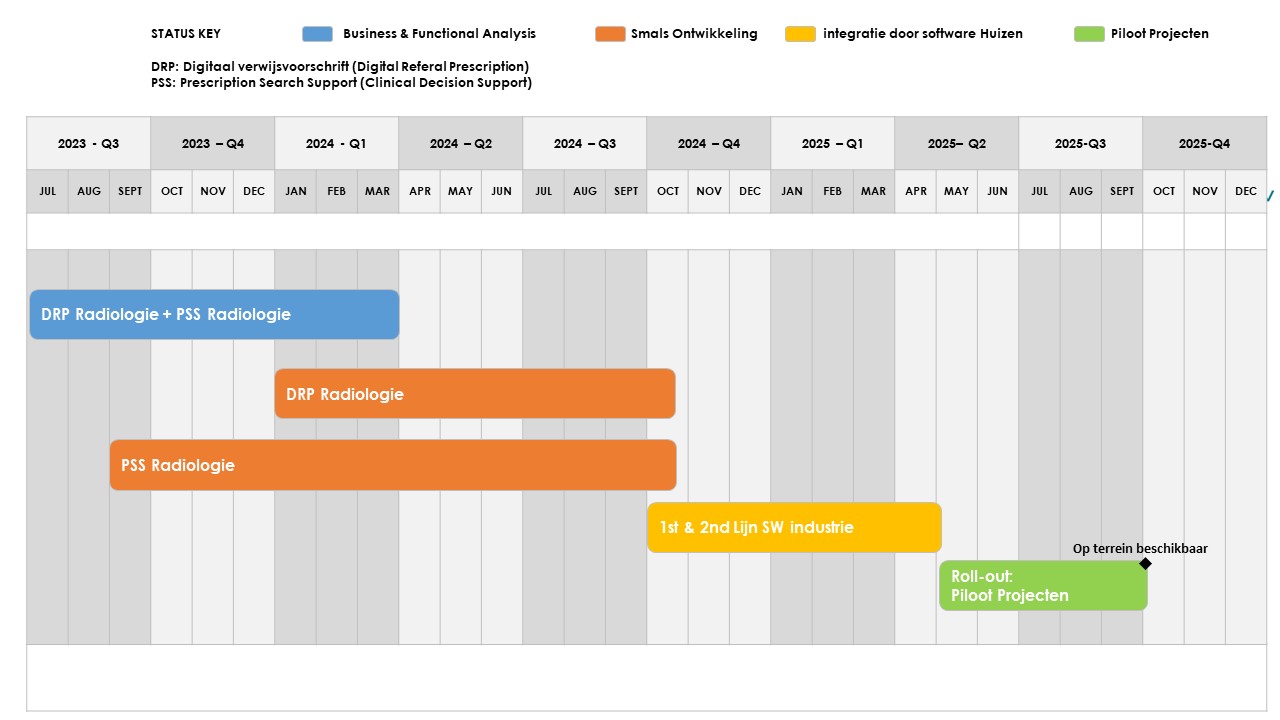
Task: Click the 2025– Q2 quarter header
Action: pos(956,144)
